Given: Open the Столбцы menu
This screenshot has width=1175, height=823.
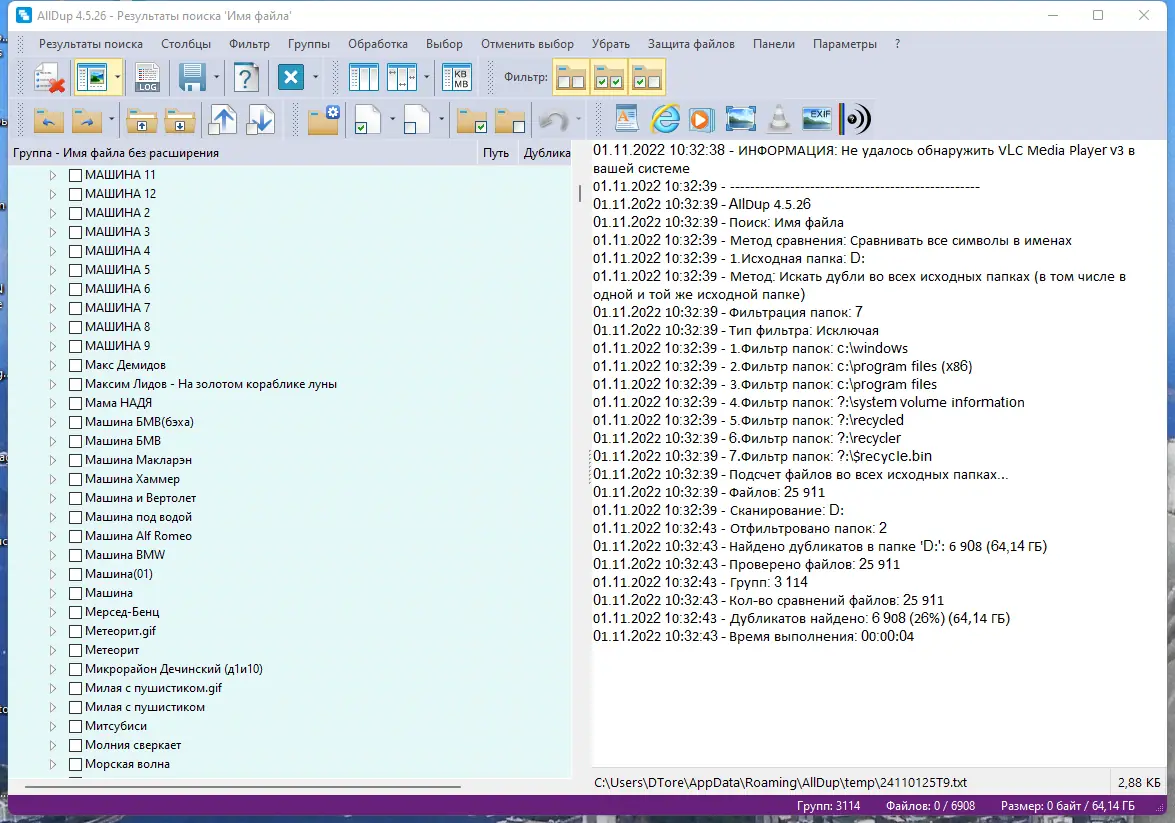Looking at the screenshot, I should 186,43.
